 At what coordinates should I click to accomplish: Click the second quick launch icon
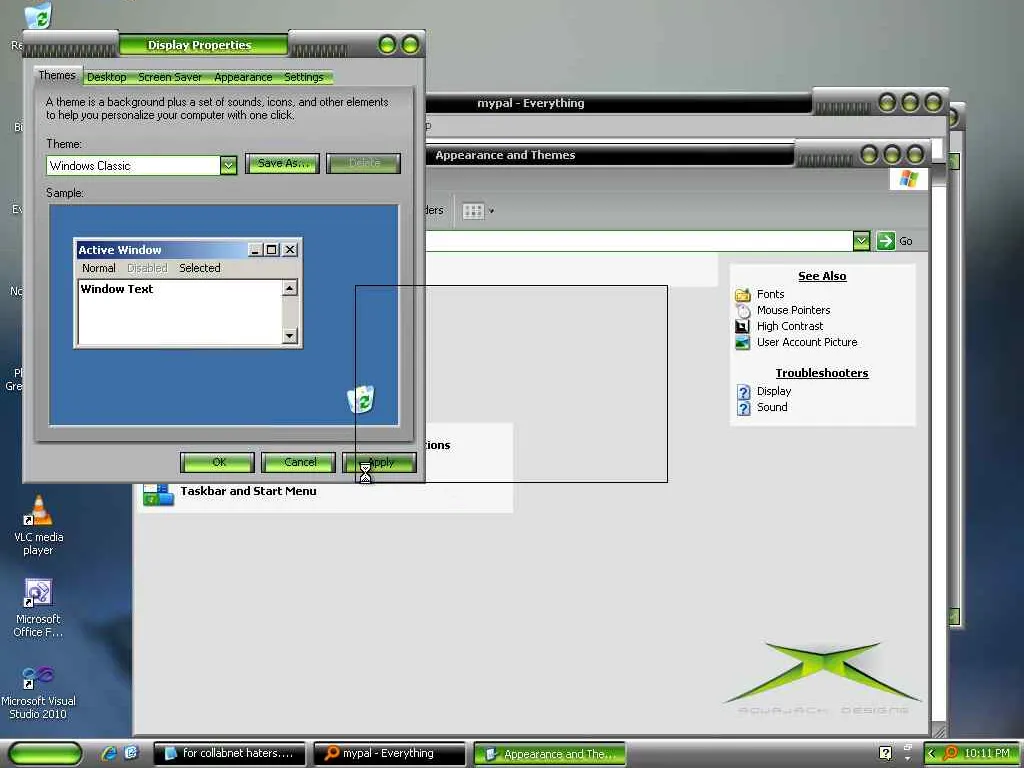[x=131, y=753]
